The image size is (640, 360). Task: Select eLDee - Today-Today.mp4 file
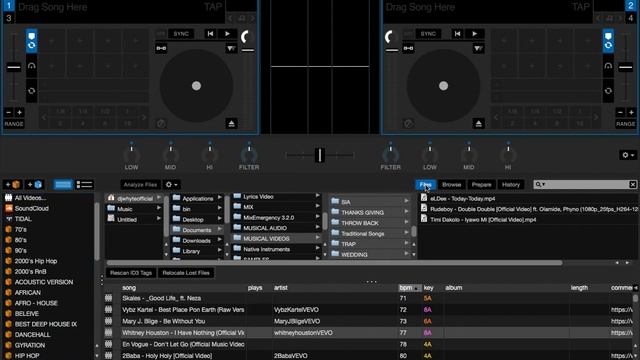click(x=462, y=198)
